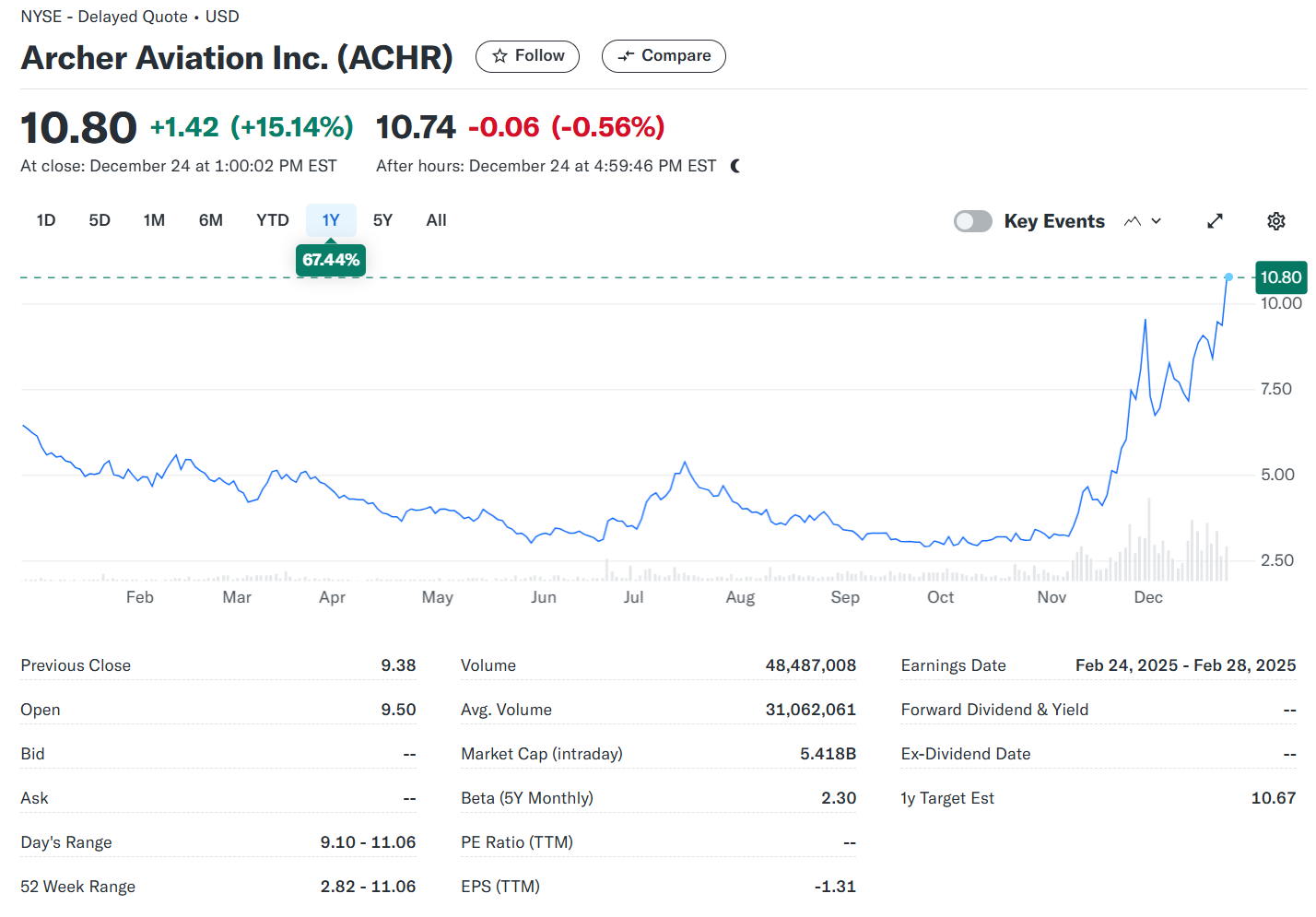The width and height of the screenshot is (1316, 917).
Task: Click the Jul label on chart axis
Action: (x=633, y=597)
